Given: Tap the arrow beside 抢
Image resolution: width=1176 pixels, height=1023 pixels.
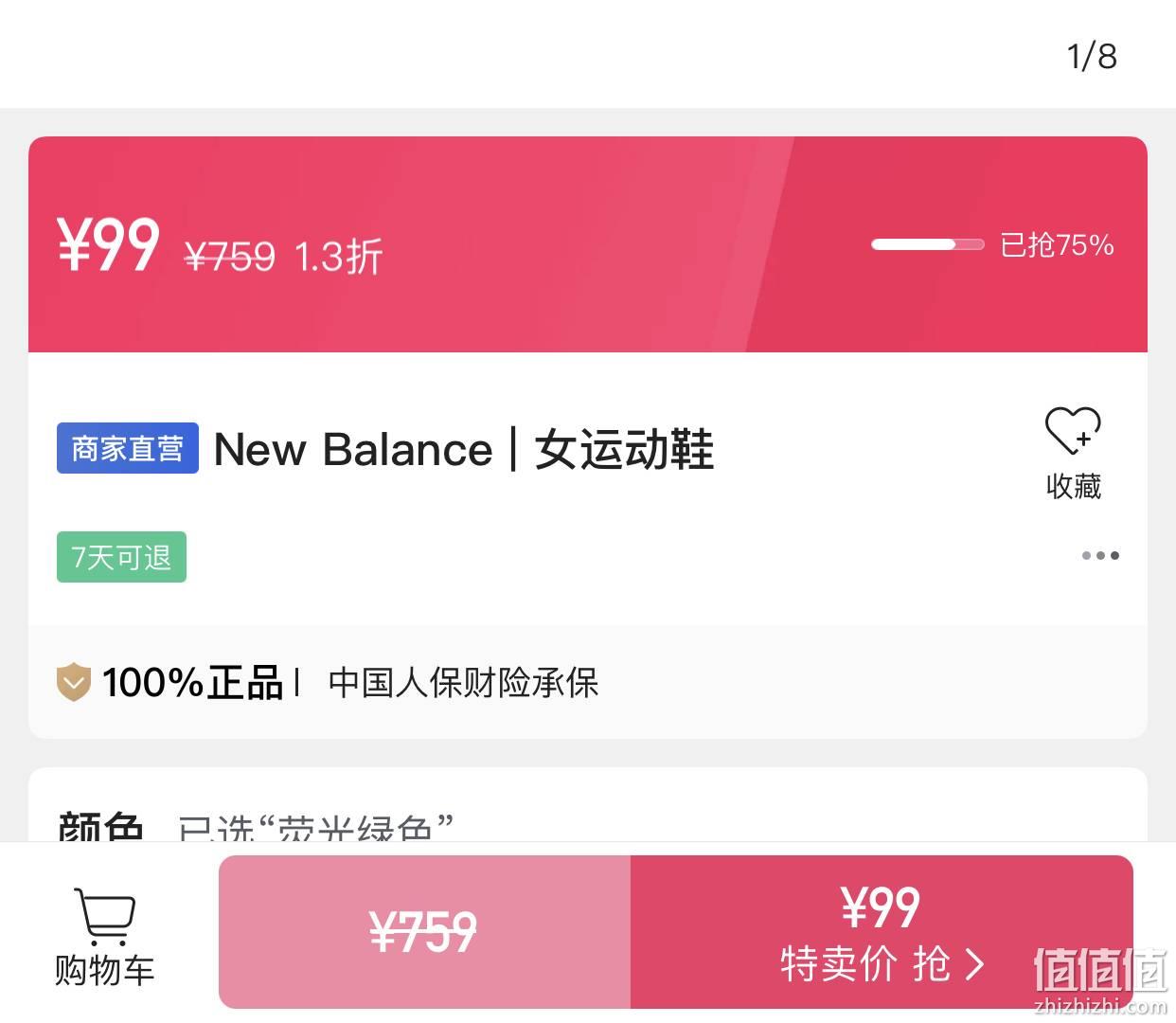Looking at the screenshot, I should [x=974, y=964].
